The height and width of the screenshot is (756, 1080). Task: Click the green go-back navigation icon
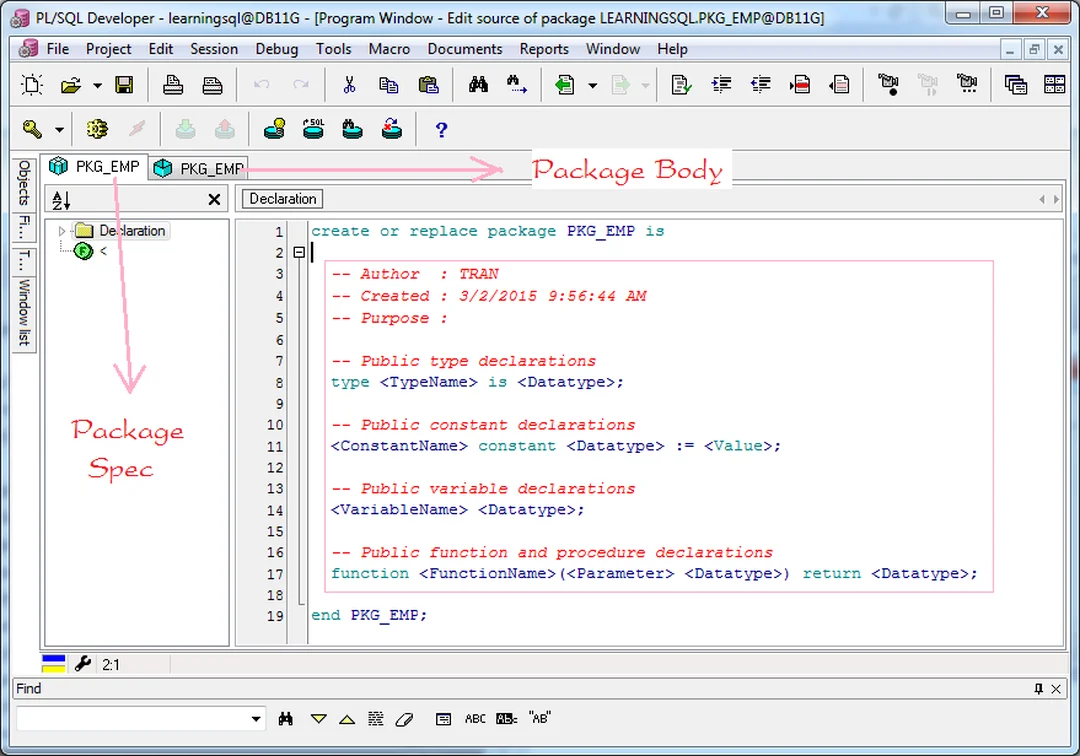[565, 85]
